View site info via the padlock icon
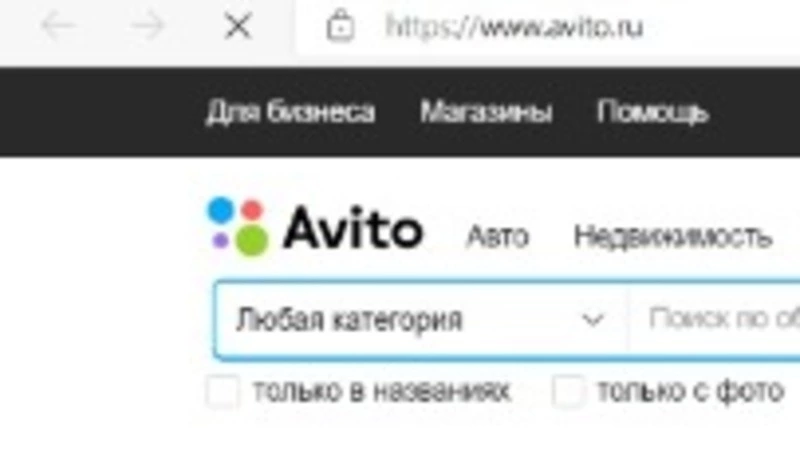800x449 pixels. [340, 26]
